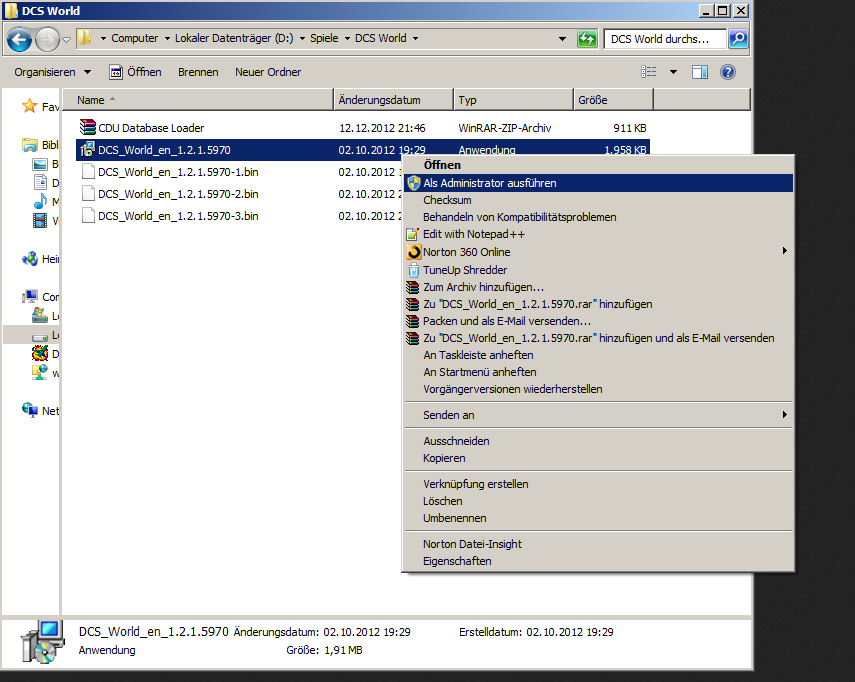The image size is (855, 682).
Task: Expand the dropdown arrow after 'Spiele' breadcrumb
Action: [347, 39]
